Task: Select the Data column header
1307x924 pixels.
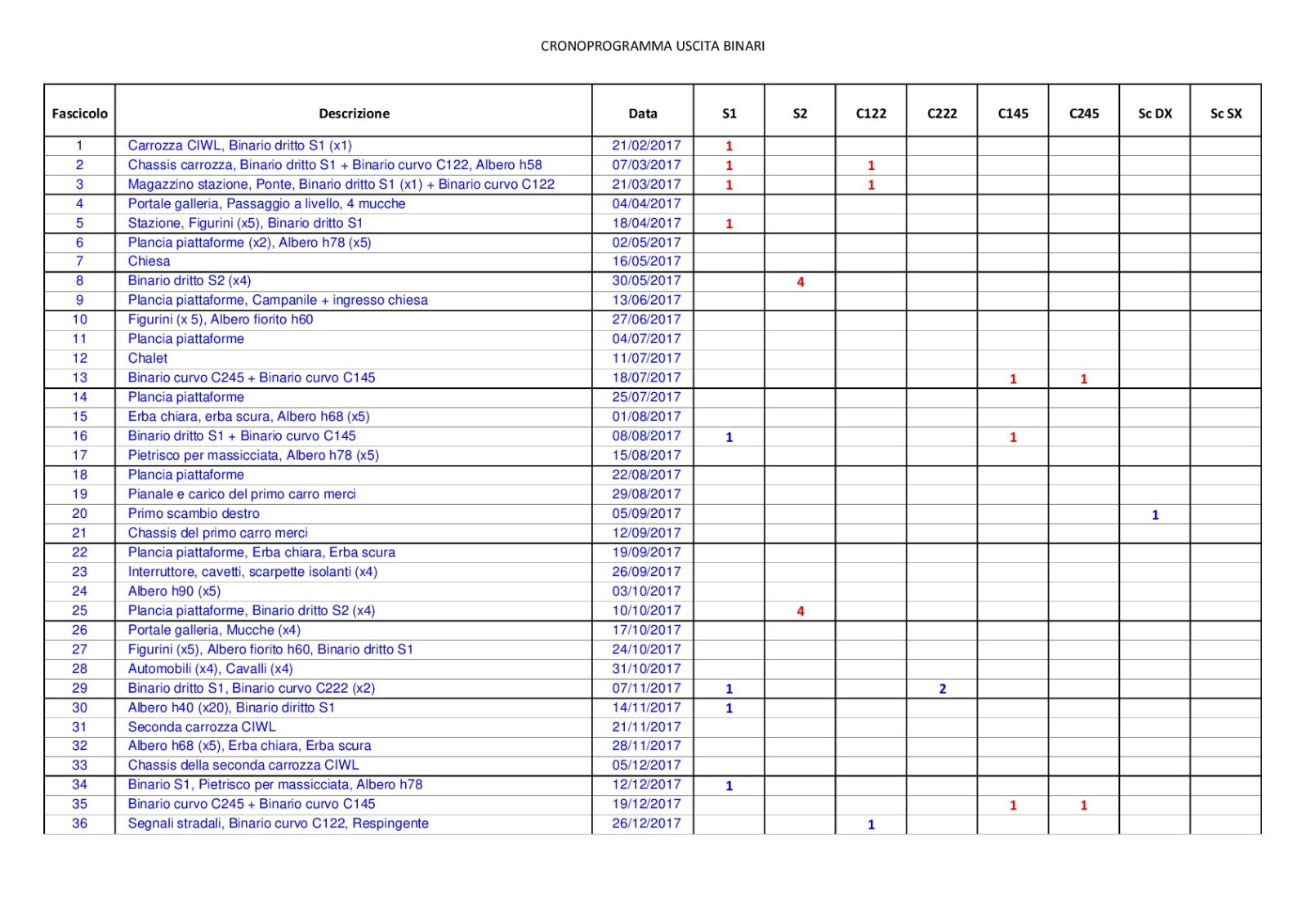Action: tap(642, 114)
